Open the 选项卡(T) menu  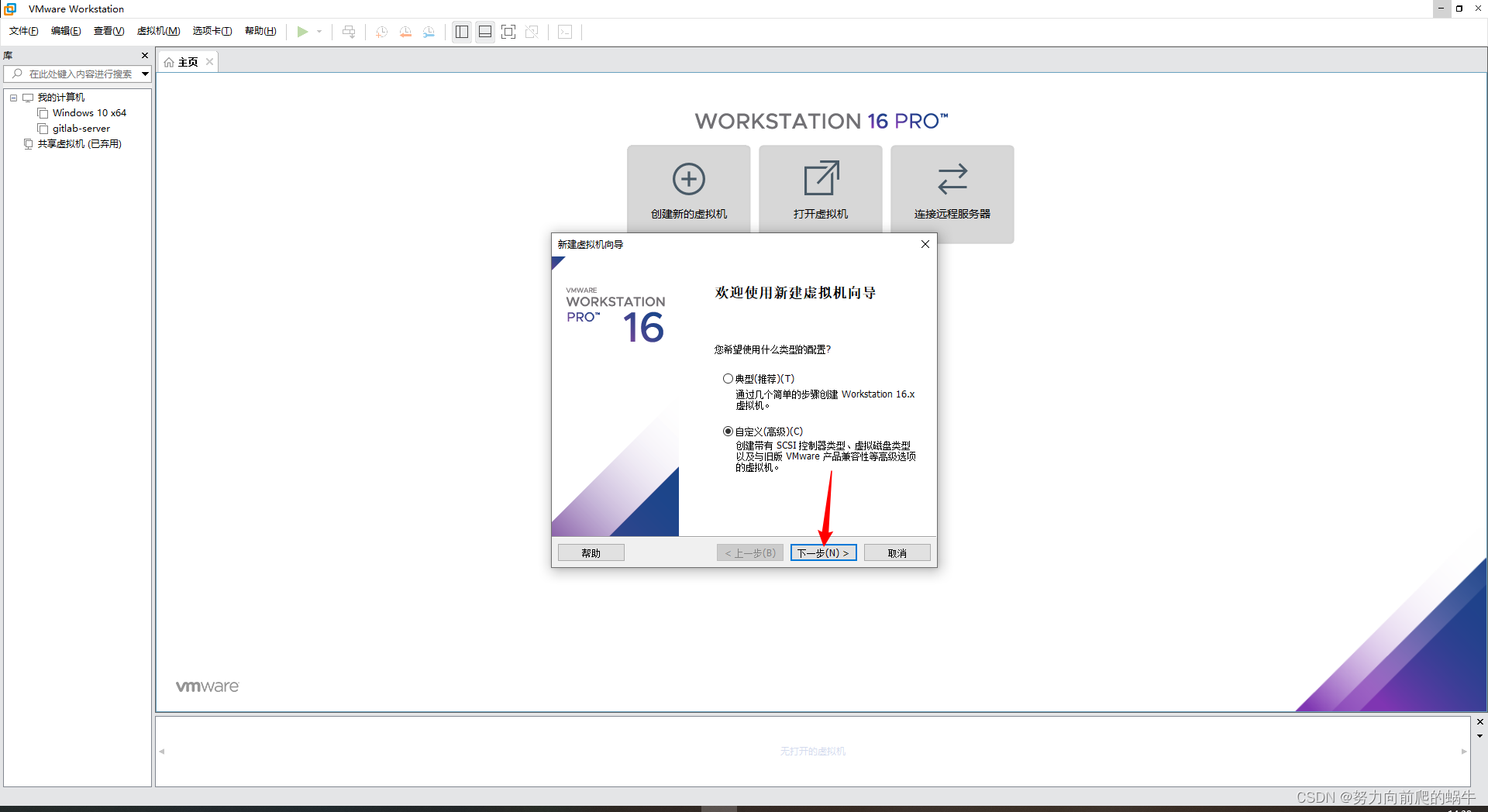(212, 31)
